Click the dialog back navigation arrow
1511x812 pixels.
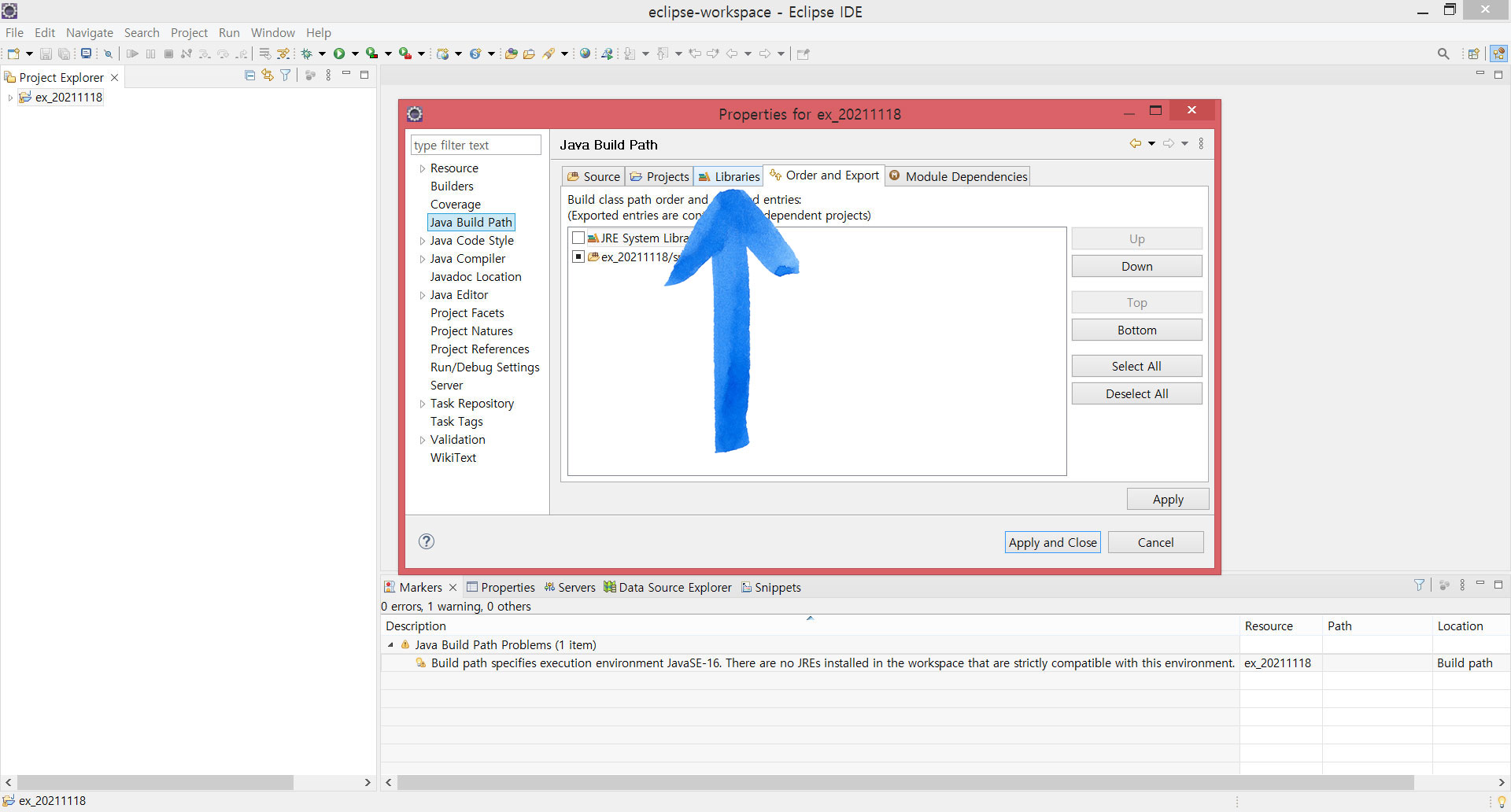click(x=1135, y=143)
